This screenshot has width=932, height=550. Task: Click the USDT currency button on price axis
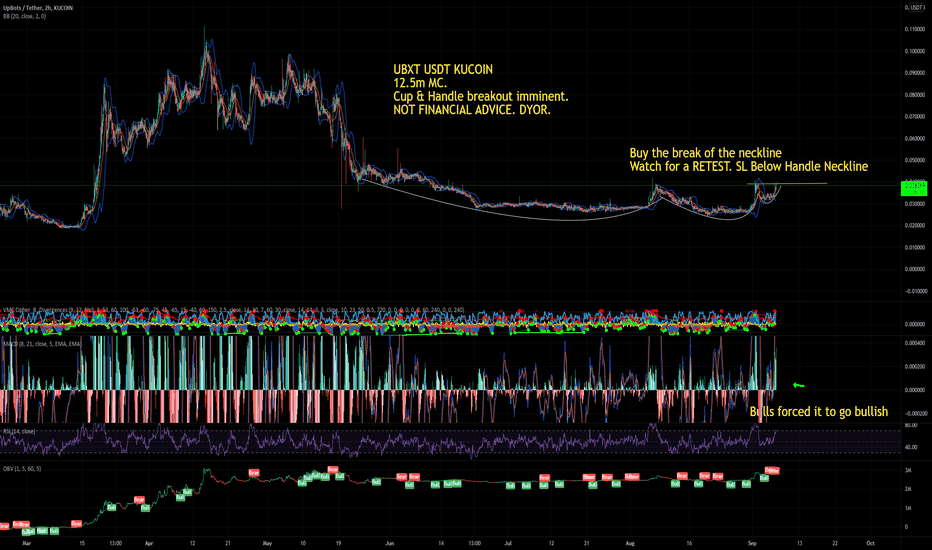[x=915, y=7]
